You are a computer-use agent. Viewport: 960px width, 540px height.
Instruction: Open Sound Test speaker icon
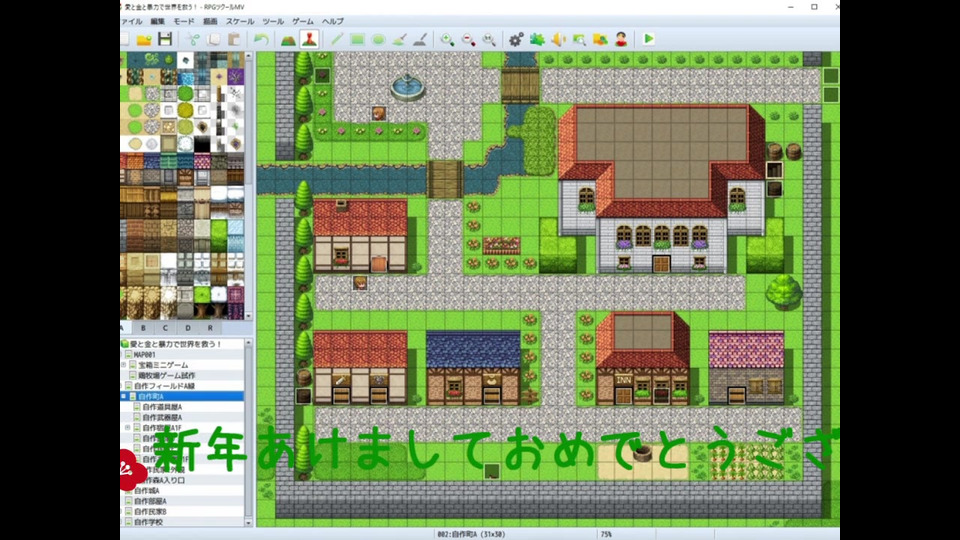coord(558,39)
